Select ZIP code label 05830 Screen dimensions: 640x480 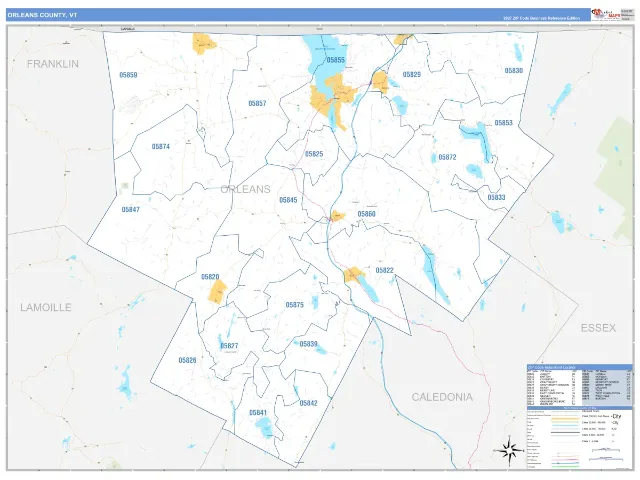513,71
